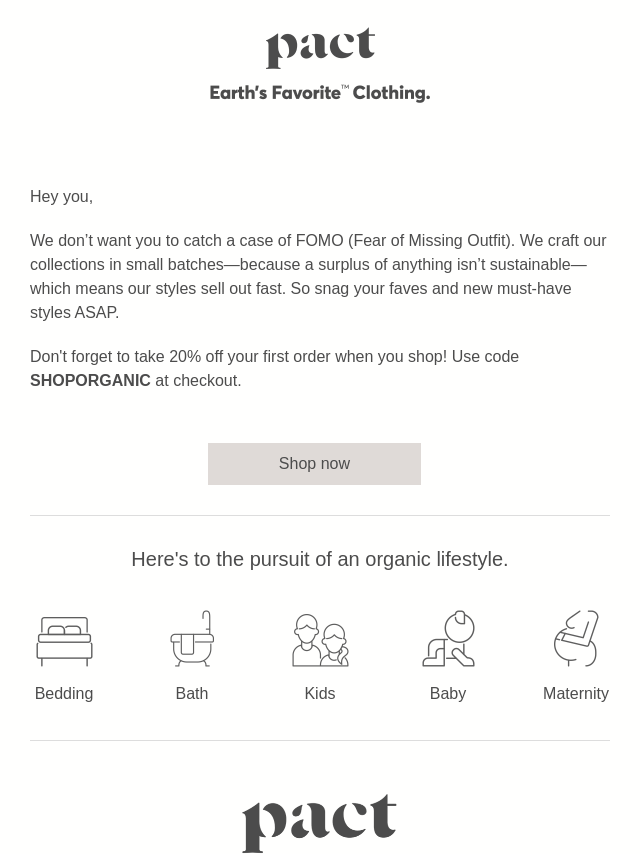Click the "Hey you," greeting line
The height and width of the screenshot is (854, 640).
point(62,197)
